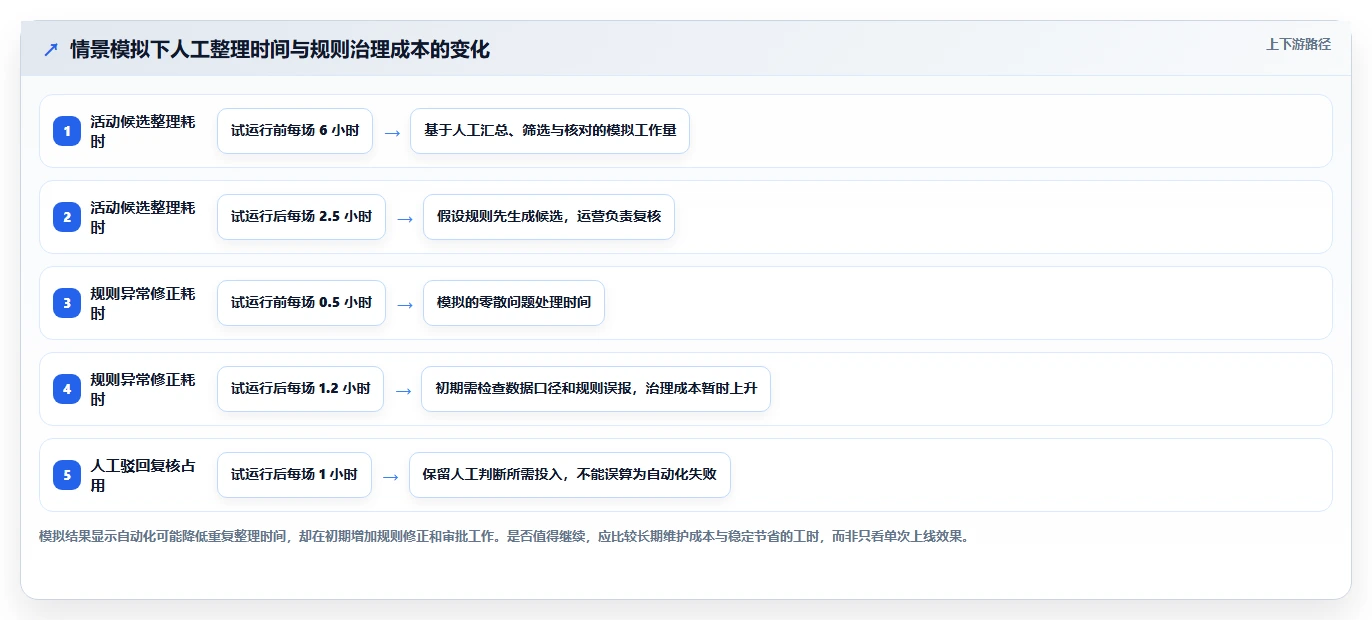
Task: Select the number 3 step badge
Action: 67,303
